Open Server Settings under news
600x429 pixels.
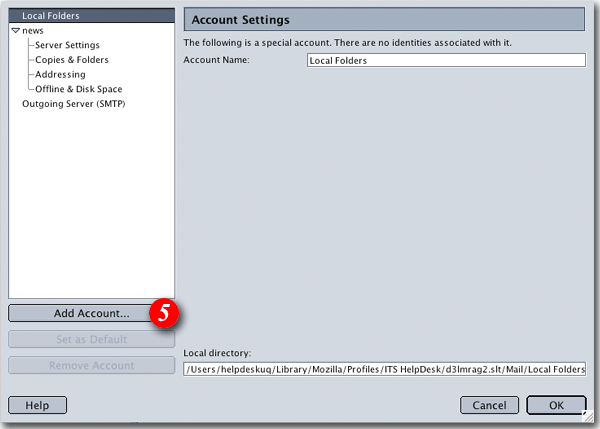coord(67,45)
